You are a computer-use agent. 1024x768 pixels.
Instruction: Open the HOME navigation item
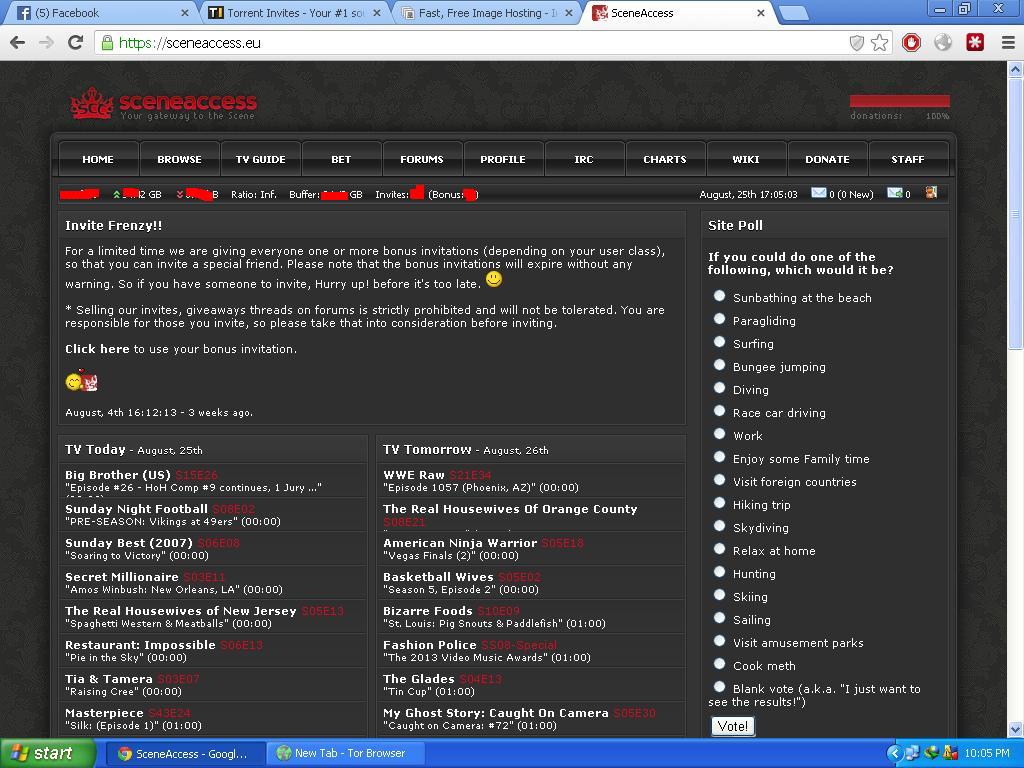click(x=98, y=159)
